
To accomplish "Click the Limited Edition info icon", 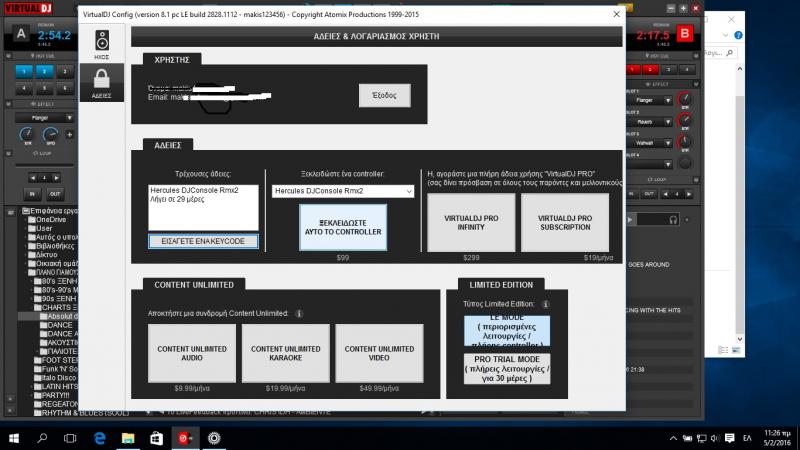I will point(545,304).
